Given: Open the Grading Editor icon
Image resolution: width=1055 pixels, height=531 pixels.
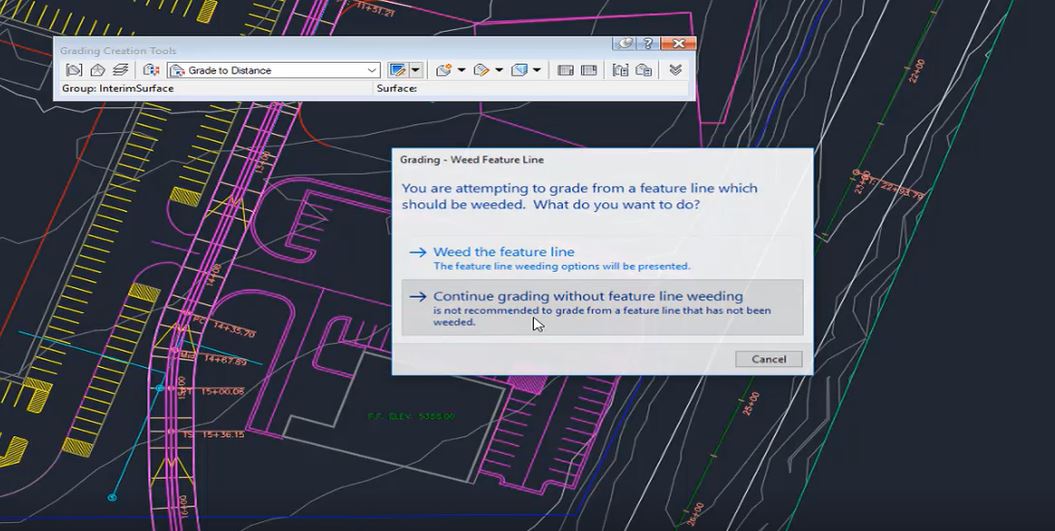Looking at the screenshot, I should point(565,70).
